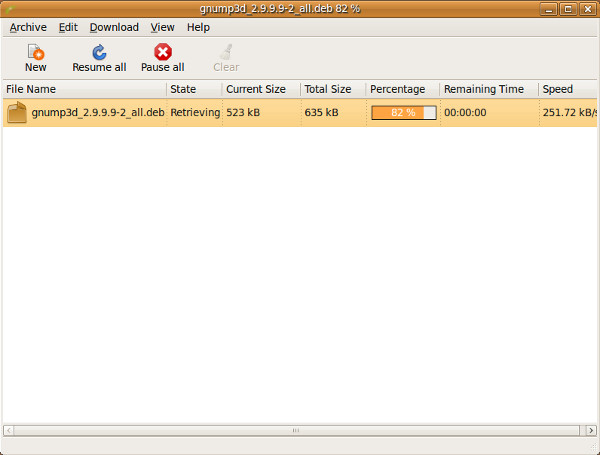Screen dimensions: 600x455
Task: Click the package icon of gnump3d file
Action: tap(17, 113)
